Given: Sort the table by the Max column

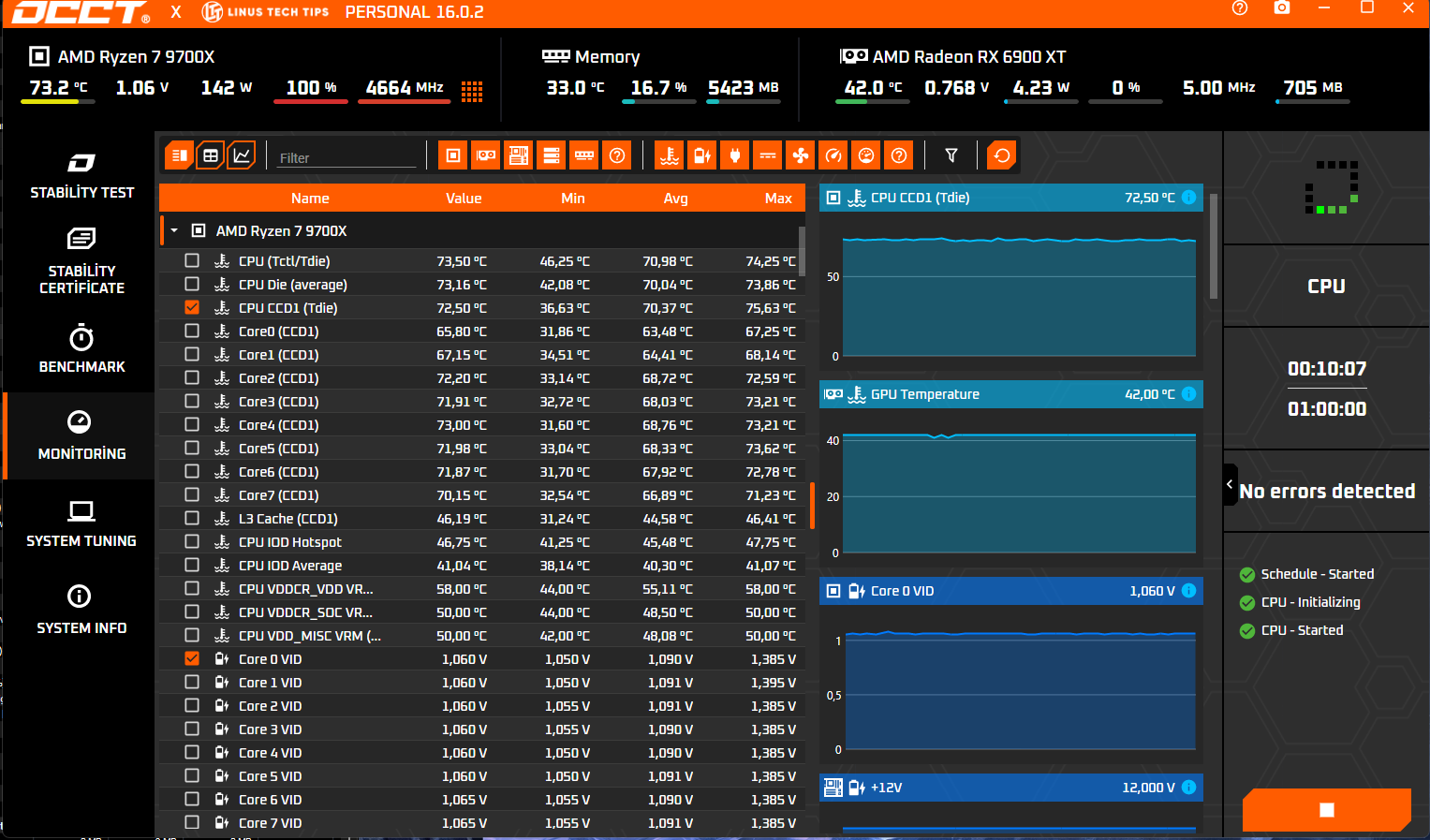Looking at the screenshot, I should 778,199.
